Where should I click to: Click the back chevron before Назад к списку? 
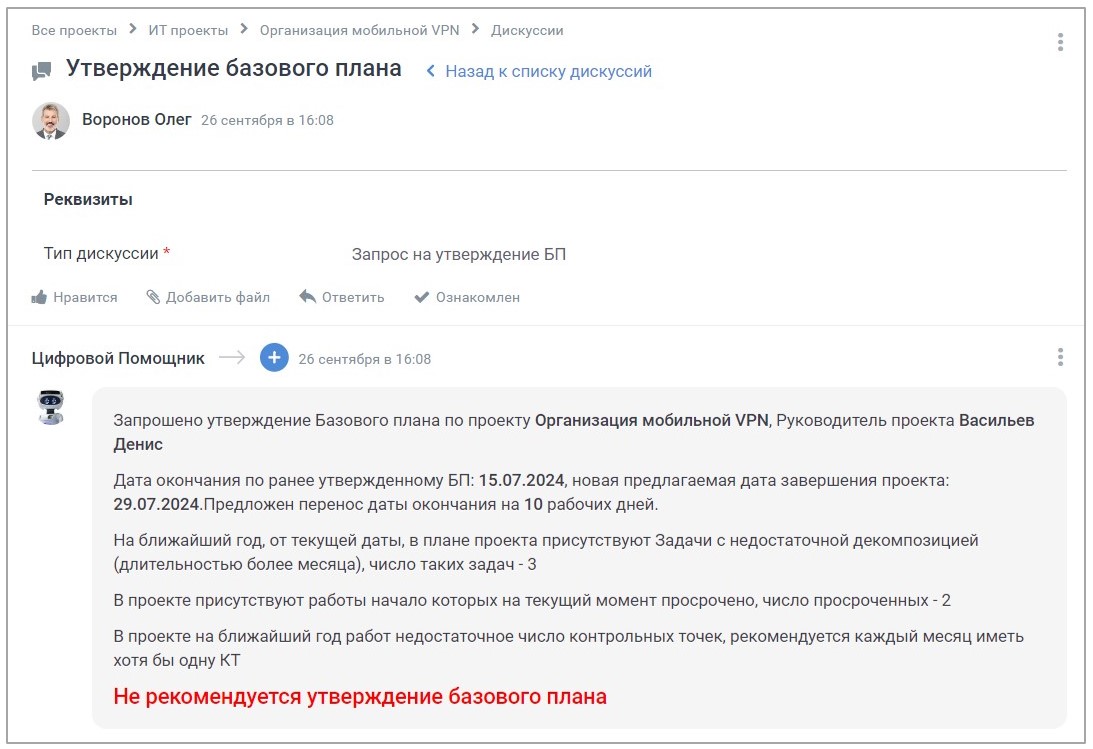[431, 71]
